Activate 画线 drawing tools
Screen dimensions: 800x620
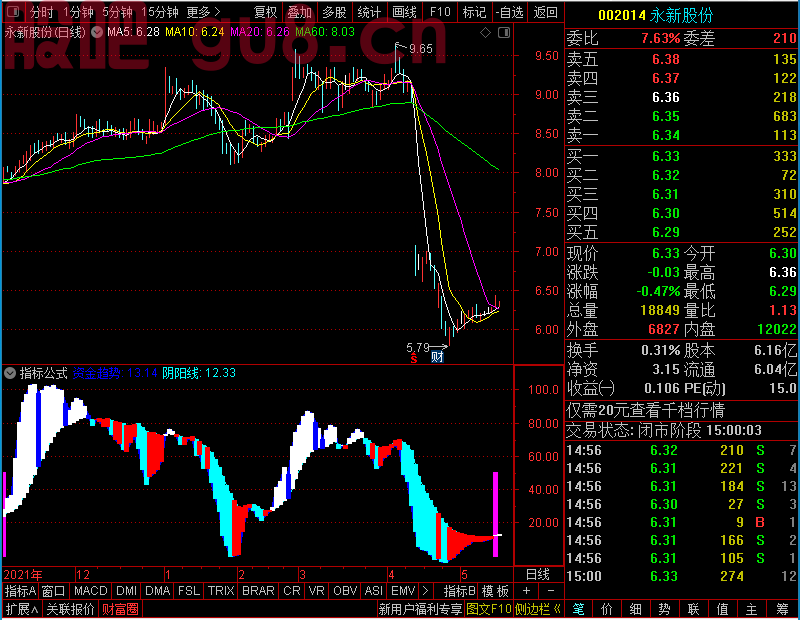(404, 12)
